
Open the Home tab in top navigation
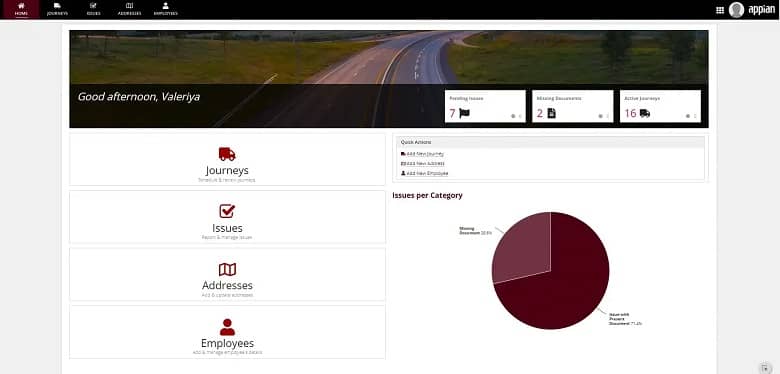coord(21,9)
